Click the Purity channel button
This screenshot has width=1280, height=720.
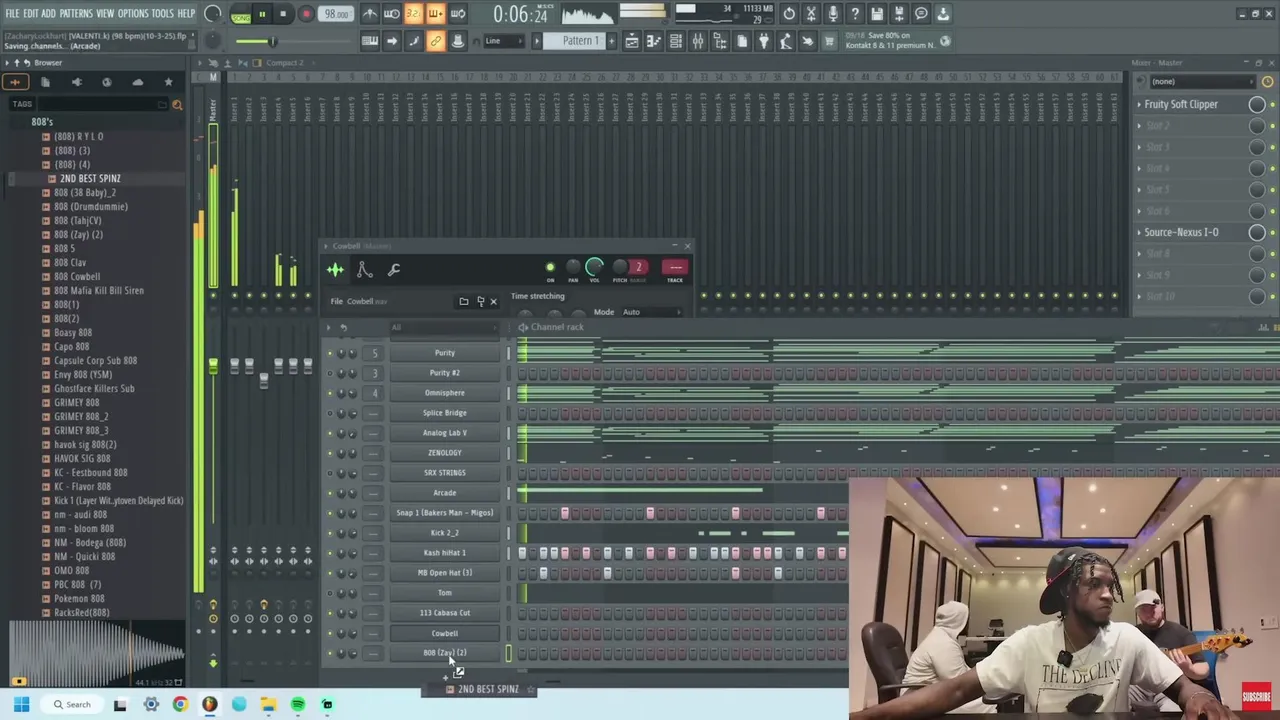tap(445, 353)
